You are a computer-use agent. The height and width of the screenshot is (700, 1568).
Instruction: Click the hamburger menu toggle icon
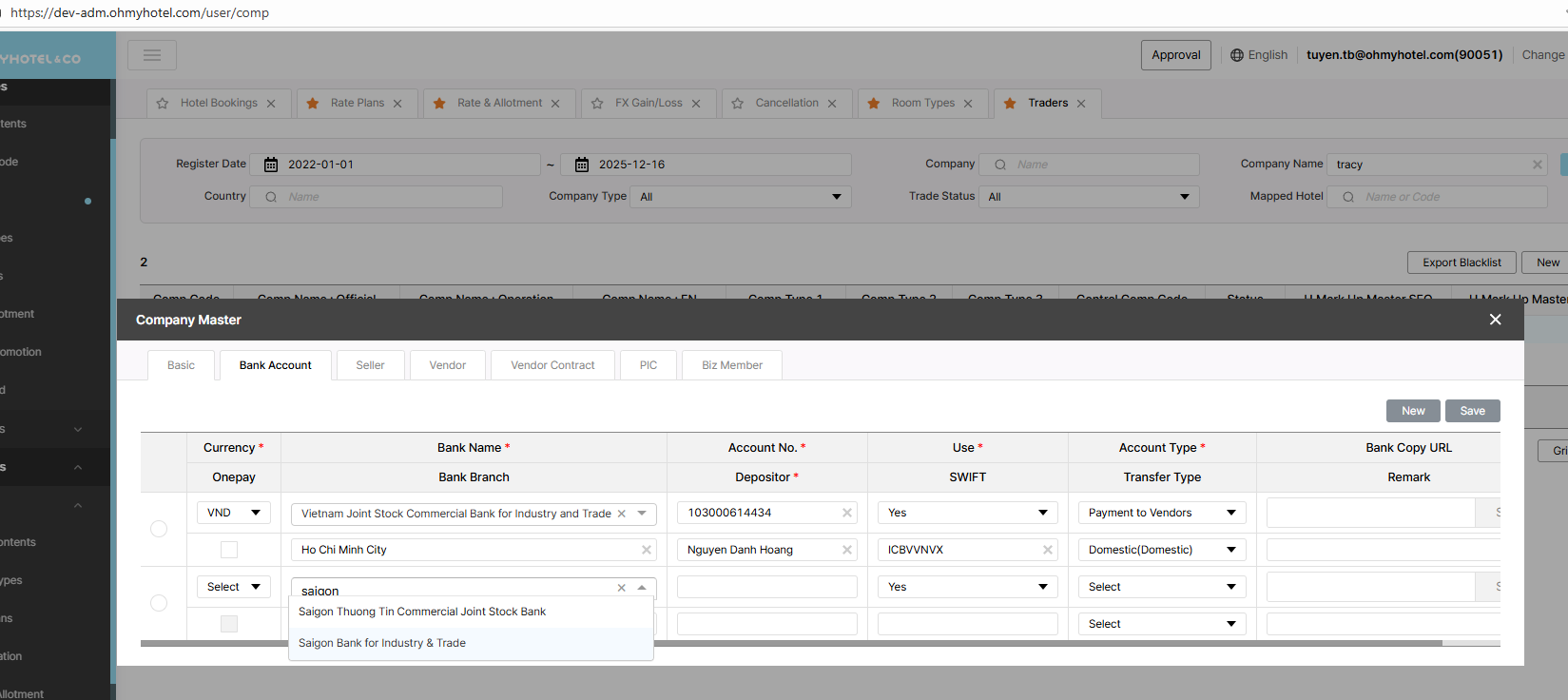click(151, 55)
